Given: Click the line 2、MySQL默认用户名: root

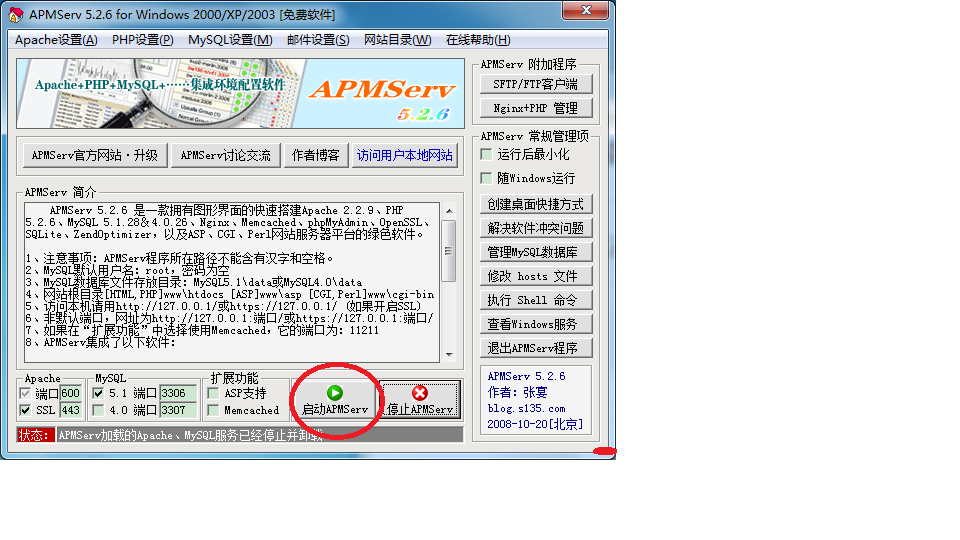Looking at the screenshot, I should click(127, 270).
